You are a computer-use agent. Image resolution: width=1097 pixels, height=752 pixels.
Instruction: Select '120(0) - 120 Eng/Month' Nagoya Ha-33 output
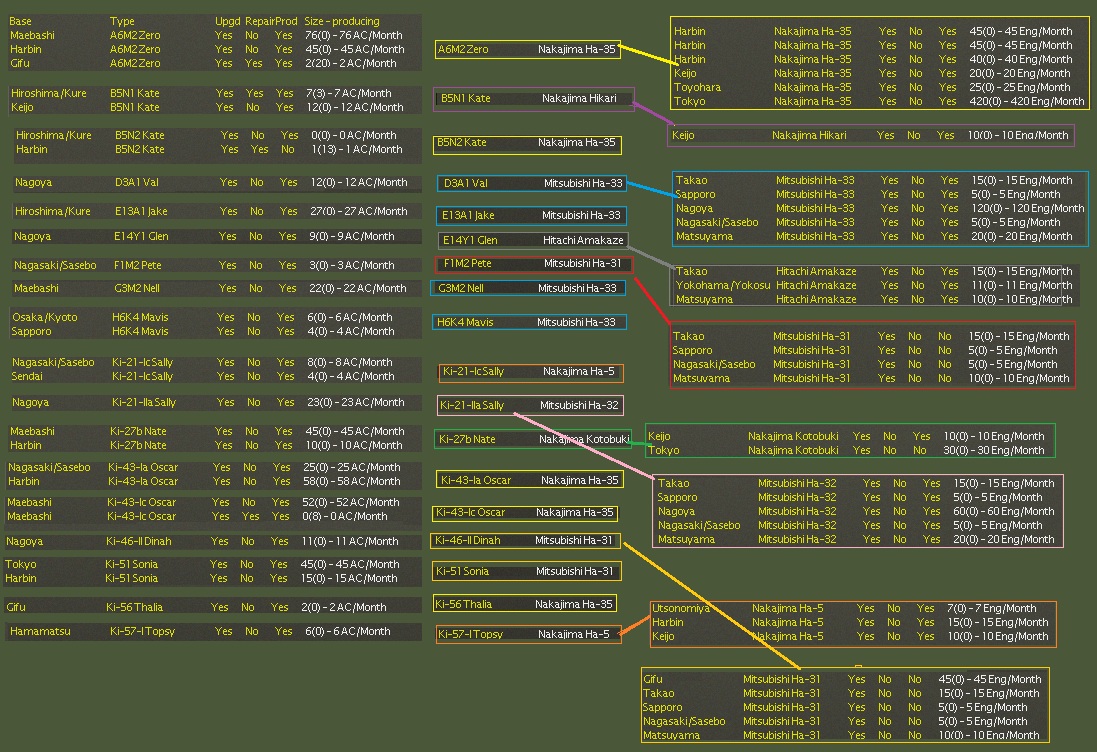[x=1028, y=208]
